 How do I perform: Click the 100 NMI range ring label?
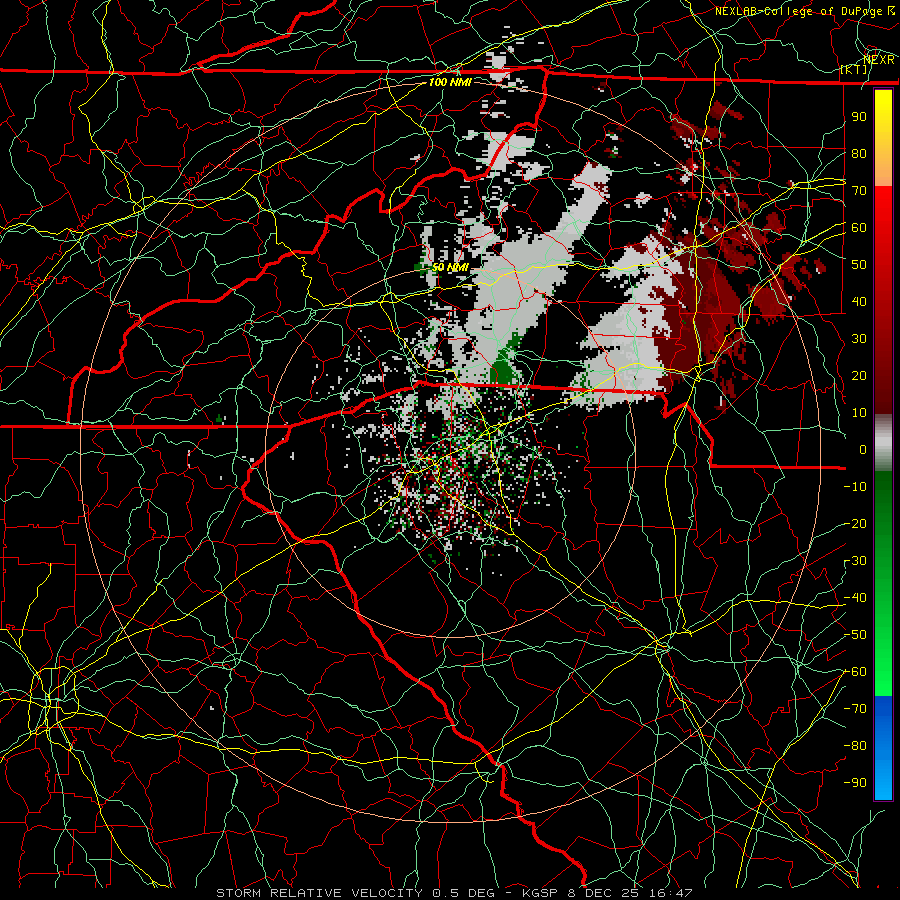[x=450, y=82]
